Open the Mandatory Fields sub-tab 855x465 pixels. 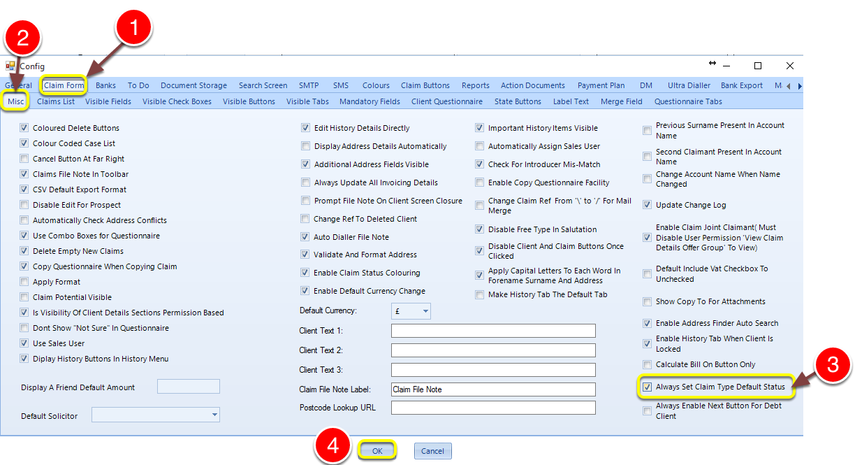pyautogui.click(x=370, y=101)
